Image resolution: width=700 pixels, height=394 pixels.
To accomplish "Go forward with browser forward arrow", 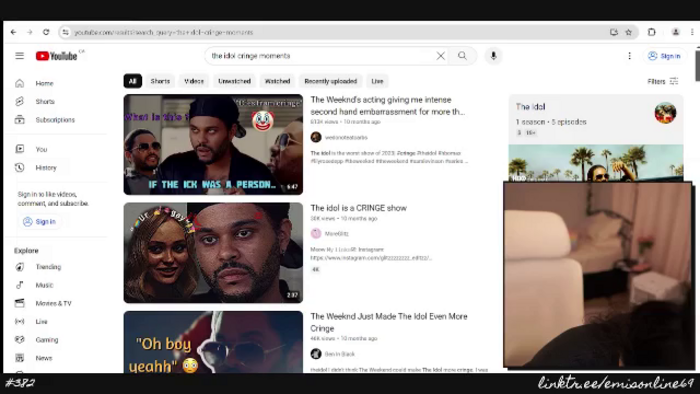I will pos(29,32).
